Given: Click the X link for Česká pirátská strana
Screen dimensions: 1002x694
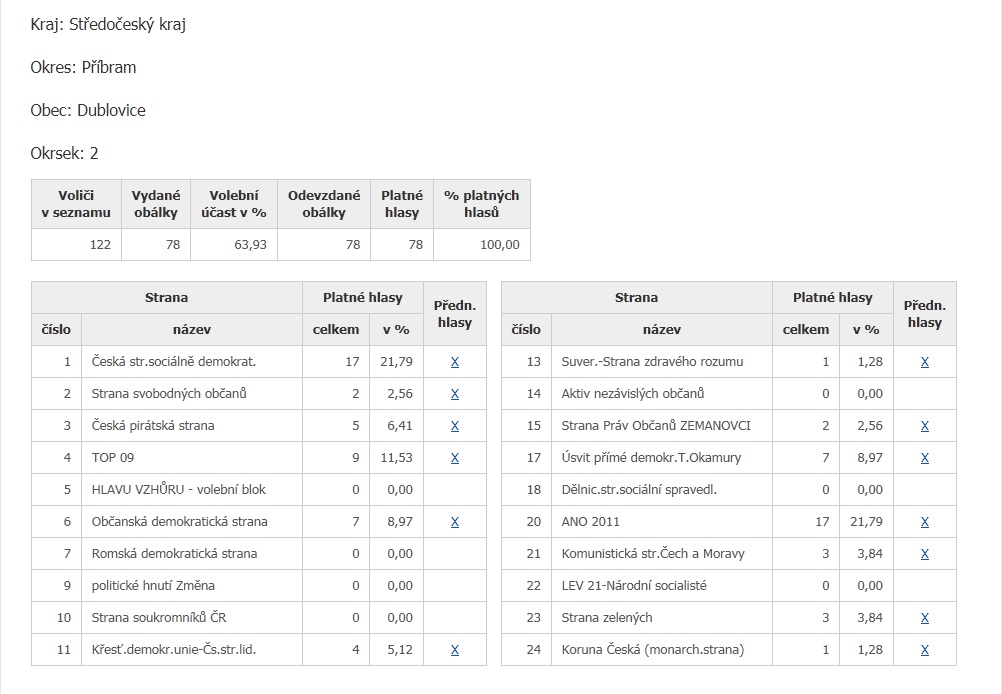Looking at the screenshot, I should click(x=455, y=426).
